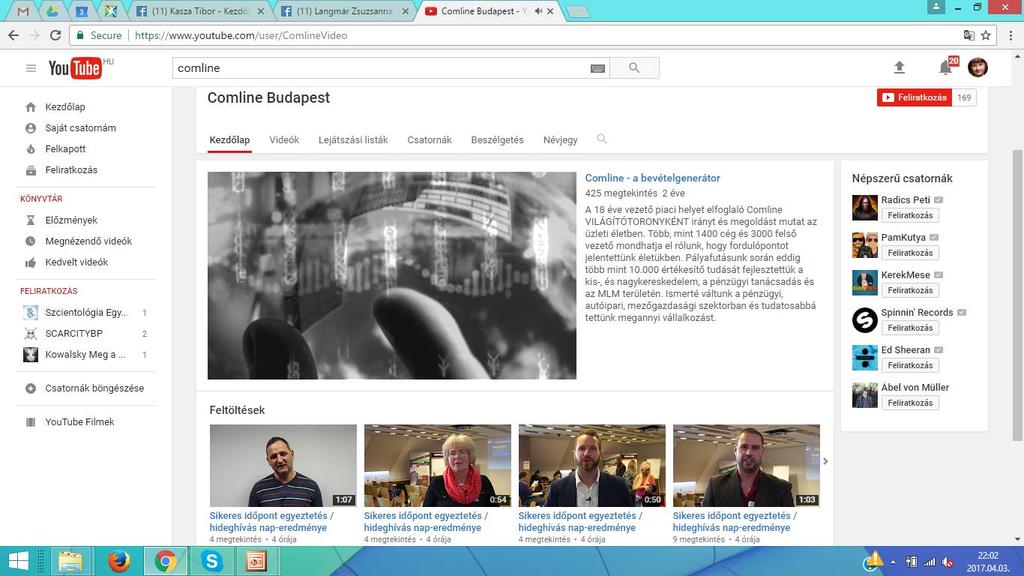The image size is (1024, 576).
Task: Subscribe to Ed Sheeran
Action: [x=910, y=366]
